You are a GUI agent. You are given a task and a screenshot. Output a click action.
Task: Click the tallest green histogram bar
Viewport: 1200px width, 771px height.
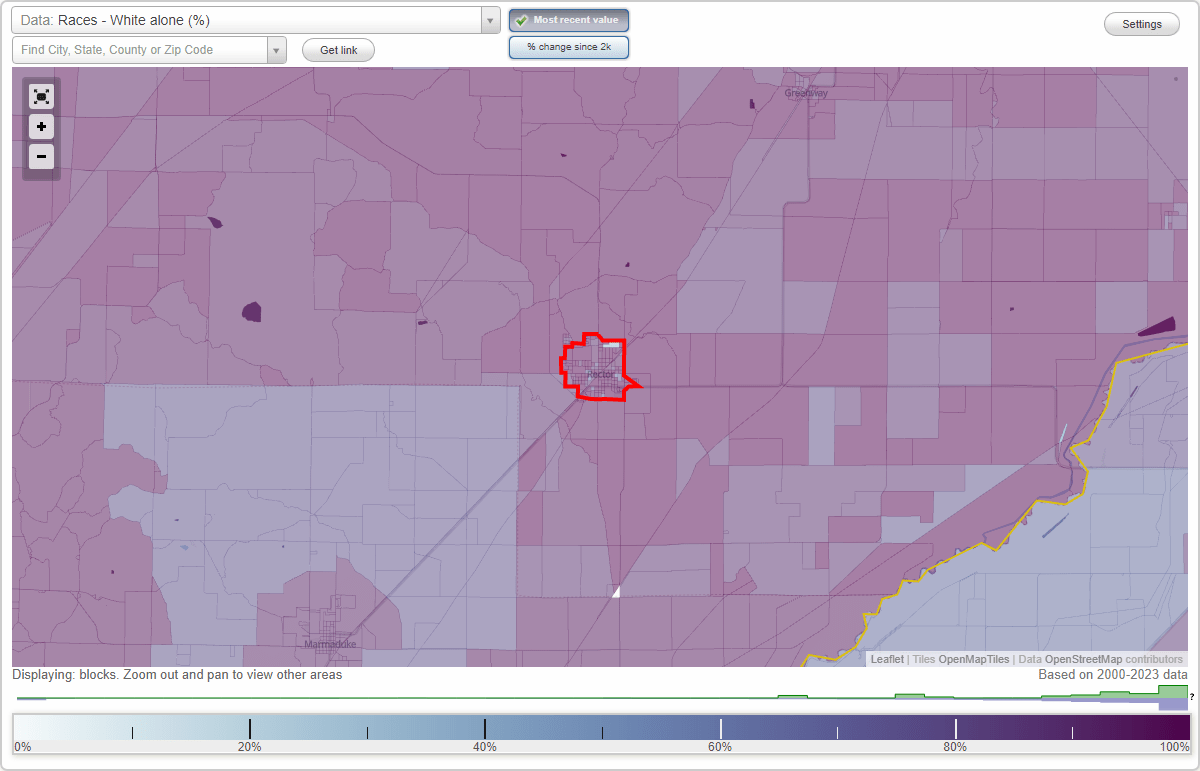click(1170, 691)
